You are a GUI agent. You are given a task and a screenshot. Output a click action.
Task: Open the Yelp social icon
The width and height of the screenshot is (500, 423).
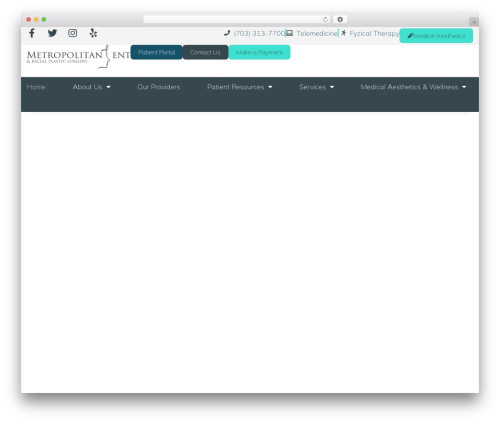click(x=93, y=33)
